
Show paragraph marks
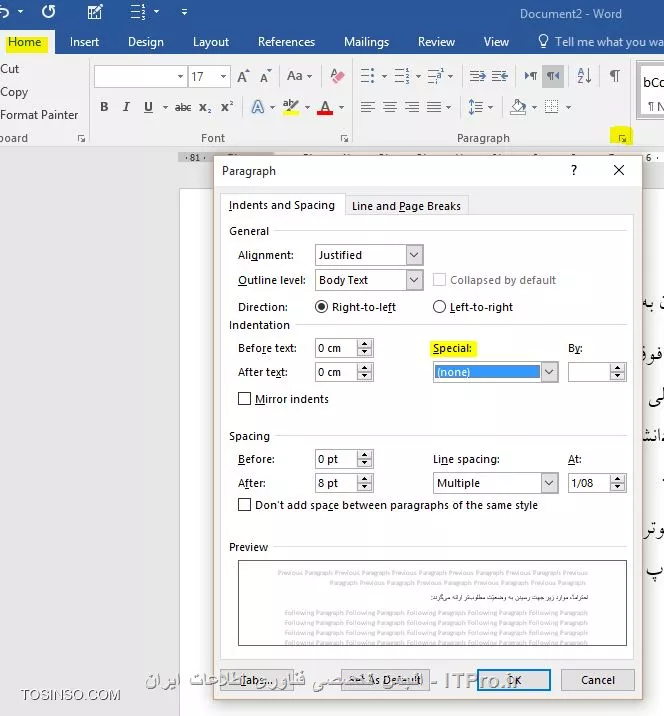coord(615,76)
